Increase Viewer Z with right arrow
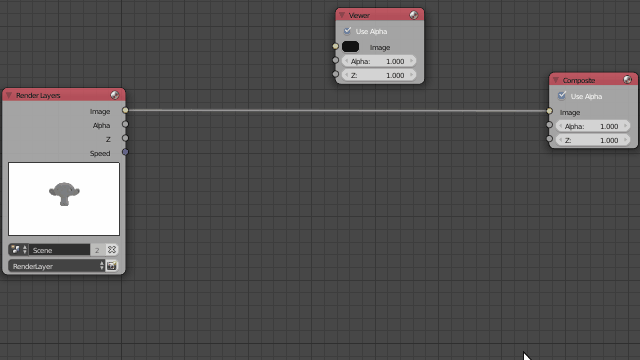Image resolution: width=640 pixels, height=360 pixels. tap(411, 75)
